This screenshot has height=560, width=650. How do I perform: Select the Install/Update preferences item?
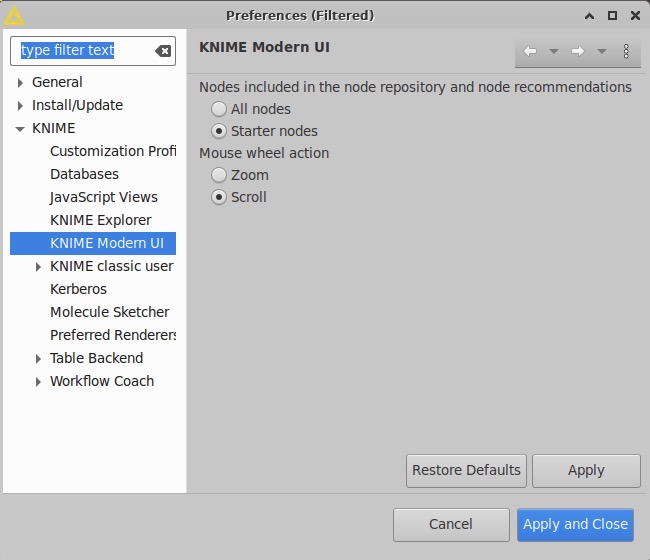78,105
